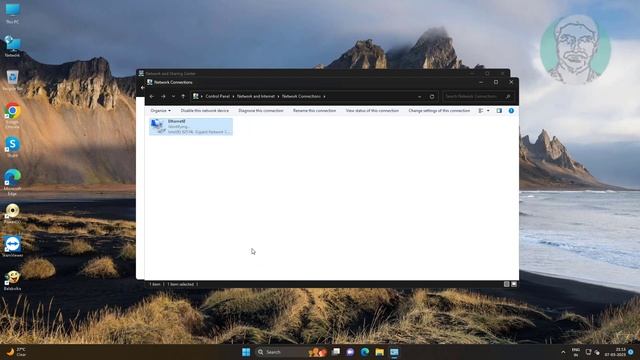The height and width of the screenshot is (360, 640).
Task: Open the view options dropdown arrow
Action: 488,111
